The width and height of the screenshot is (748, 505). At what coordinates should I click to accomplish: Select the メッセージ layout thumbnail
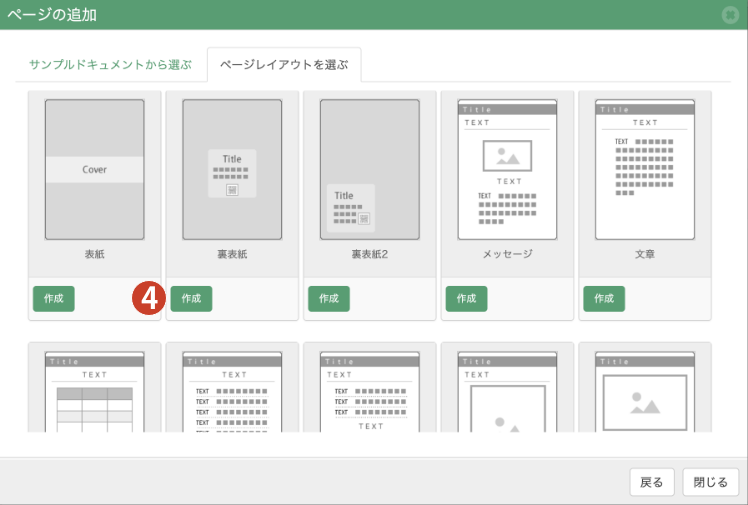coord(507,169)
